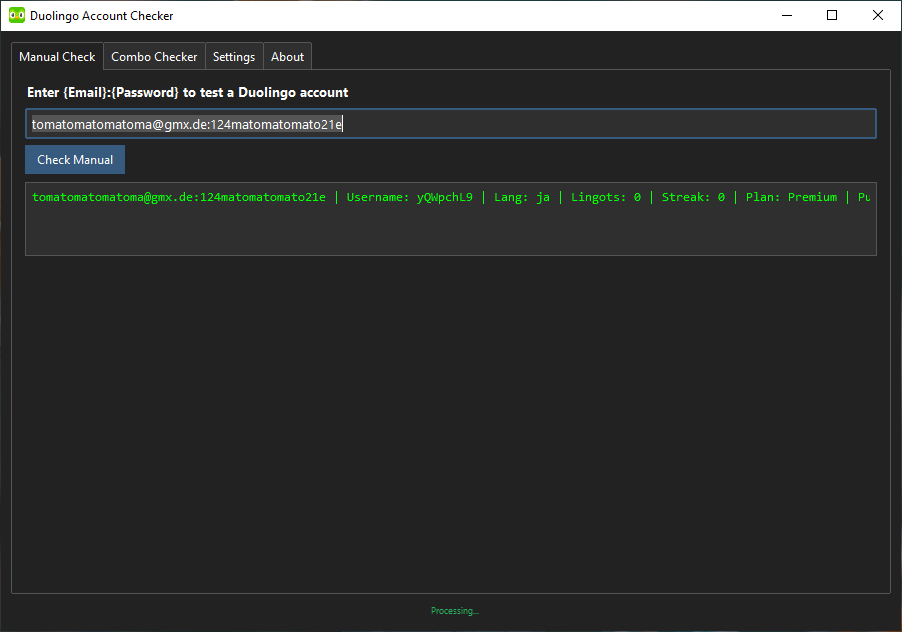This screenshot has width=902, height=632.
Task: Select the Manual Check tab
Action: point(57,56)
